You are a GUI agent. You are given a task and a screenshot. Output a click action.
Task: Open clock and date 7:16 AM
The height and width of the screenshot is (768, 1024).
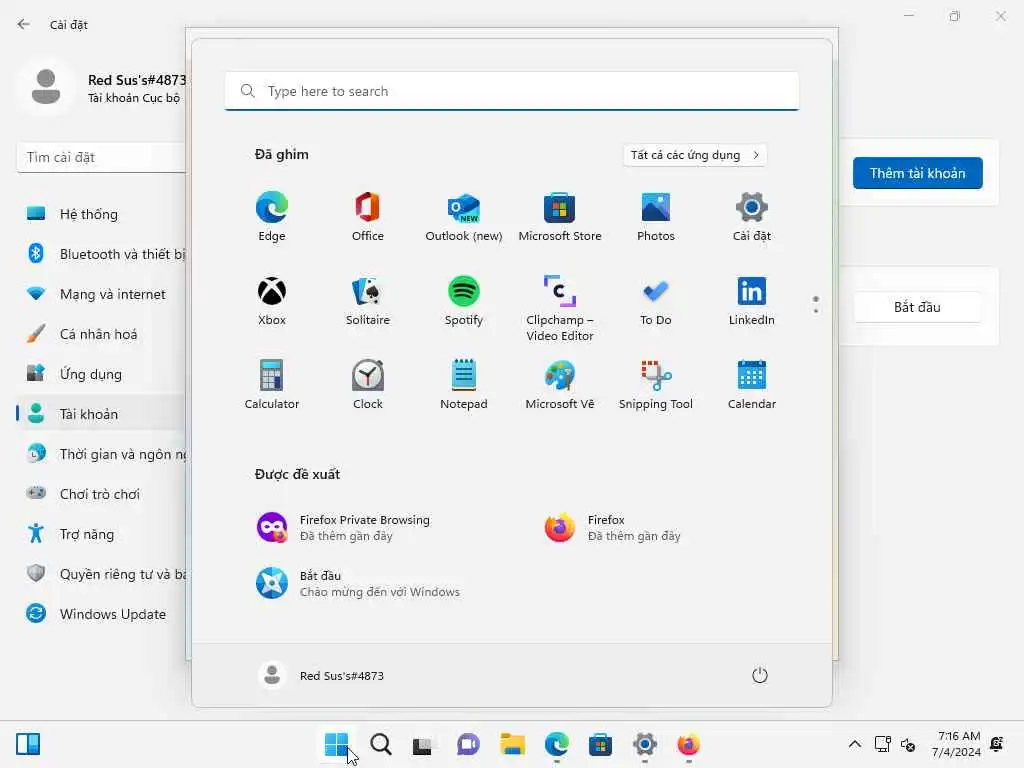click(956, 744)
